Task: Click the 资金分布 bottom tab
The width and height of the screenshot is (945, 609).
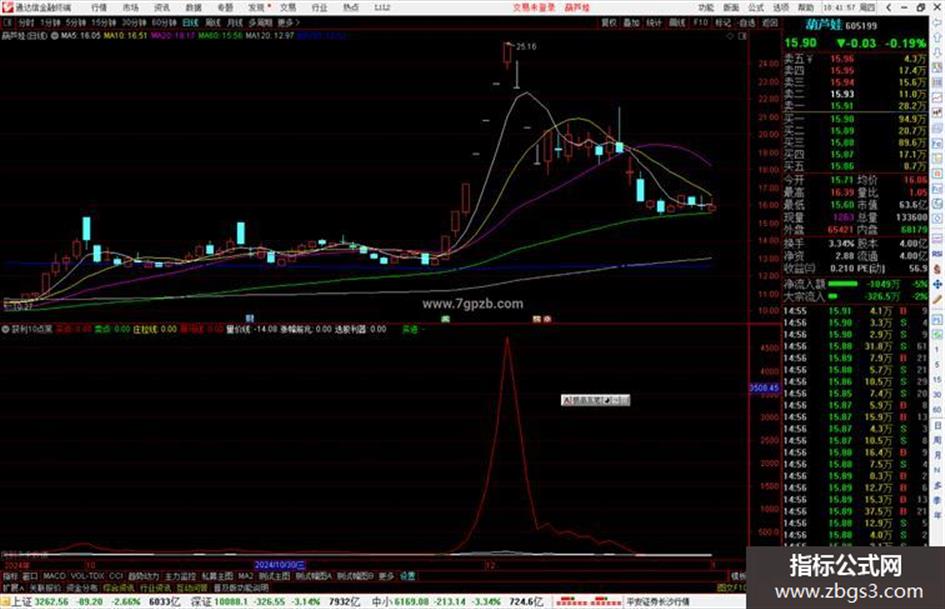Action: pyautogui.click(x=81, y=587)
